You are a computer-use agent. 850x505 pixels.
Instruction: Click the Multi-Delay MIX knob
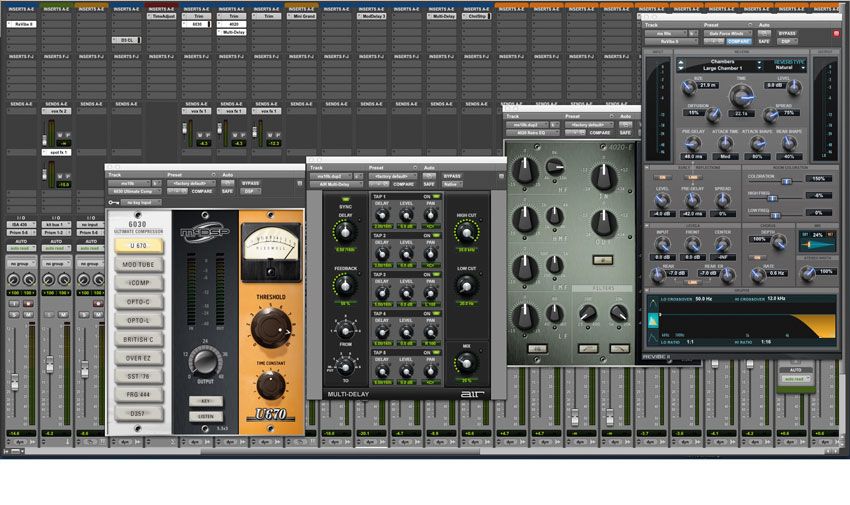pyautogui.click(x=466, y=362)
